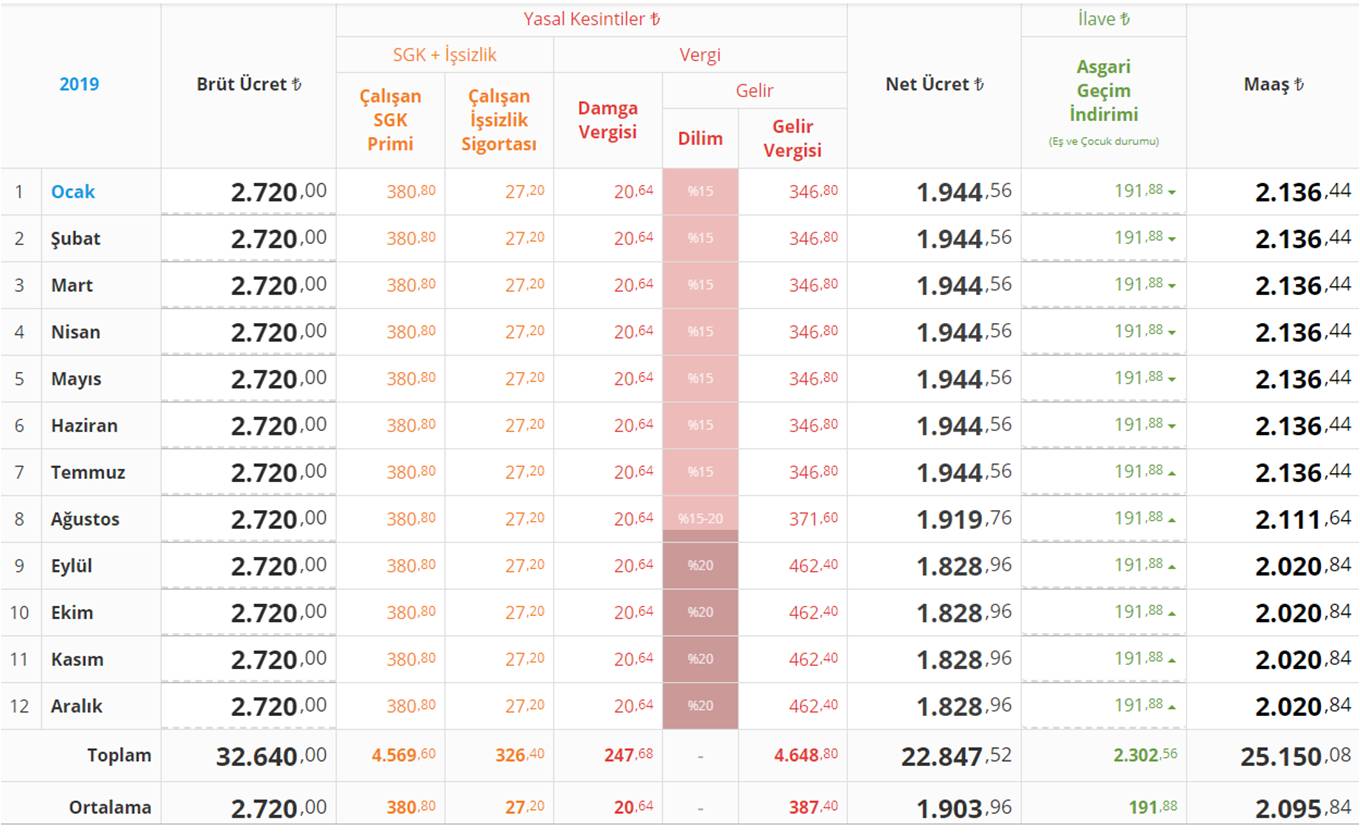This screenshot has width=1360, height=834.
Task: Click the Brüt Ücret field for Aralık
Action: point(248,706)
